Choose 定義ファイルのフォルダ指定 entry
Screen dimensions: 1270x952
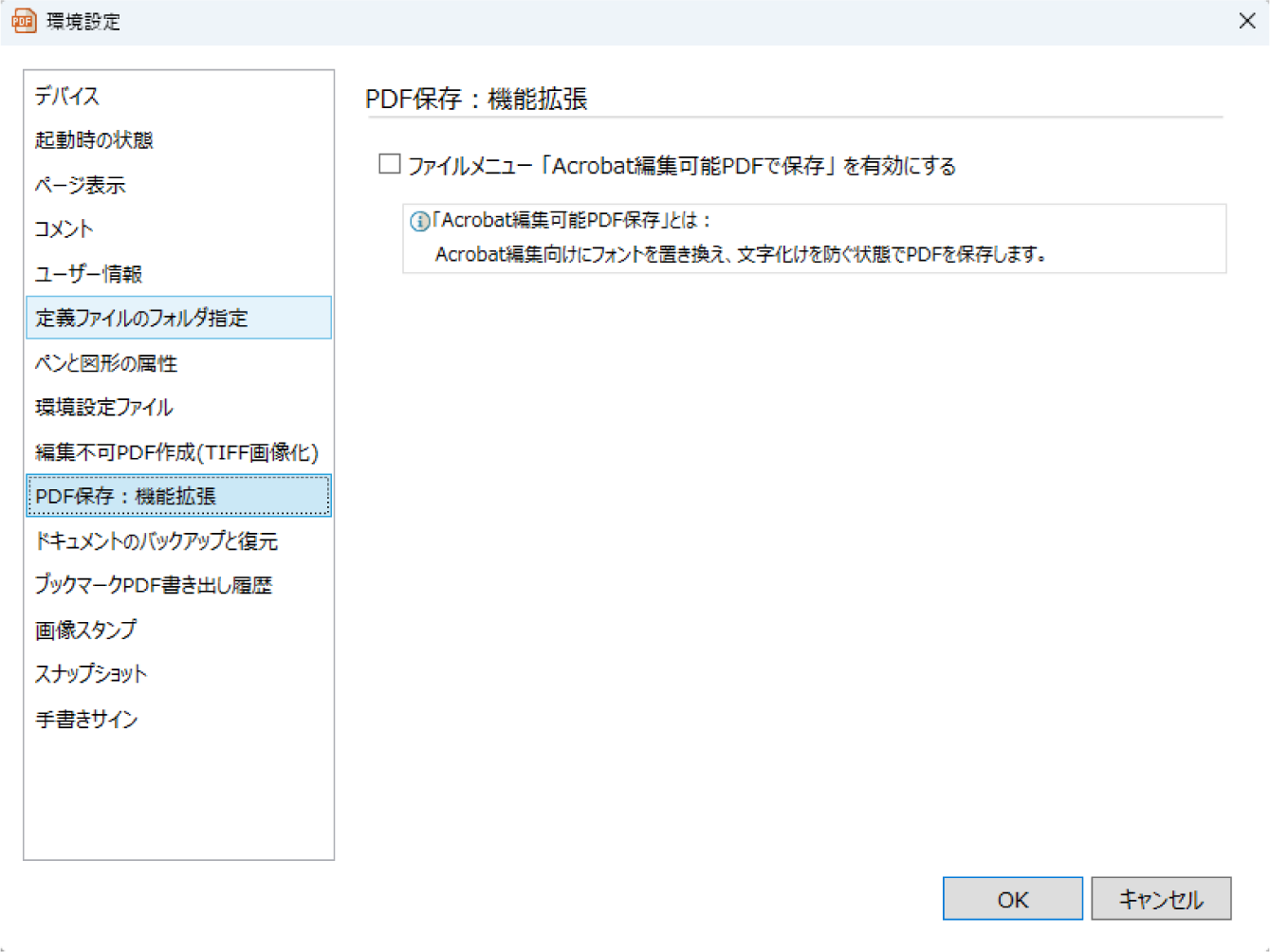(178, 318)
